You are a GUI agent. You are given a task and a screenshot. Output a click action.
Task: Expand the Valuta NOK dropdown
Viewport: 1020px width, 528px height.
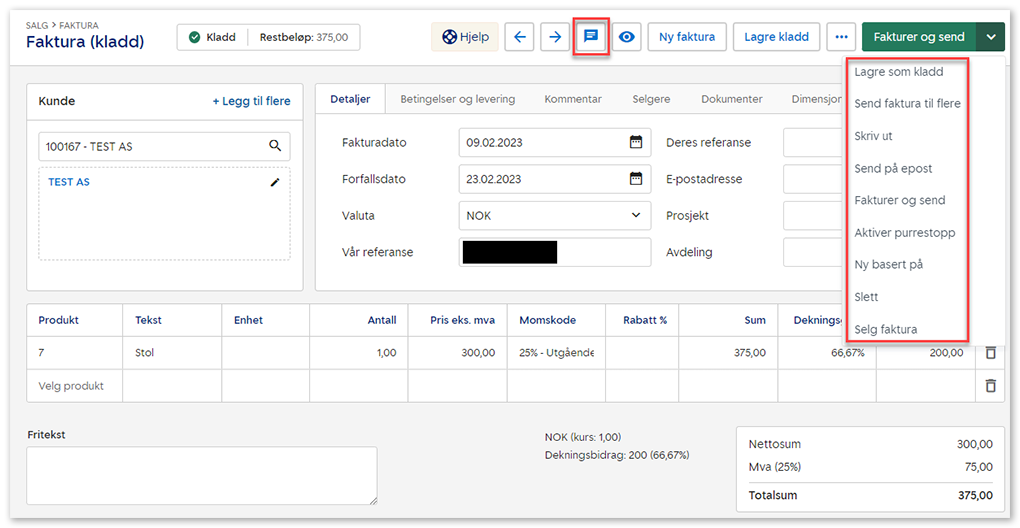tap(635, 215)
